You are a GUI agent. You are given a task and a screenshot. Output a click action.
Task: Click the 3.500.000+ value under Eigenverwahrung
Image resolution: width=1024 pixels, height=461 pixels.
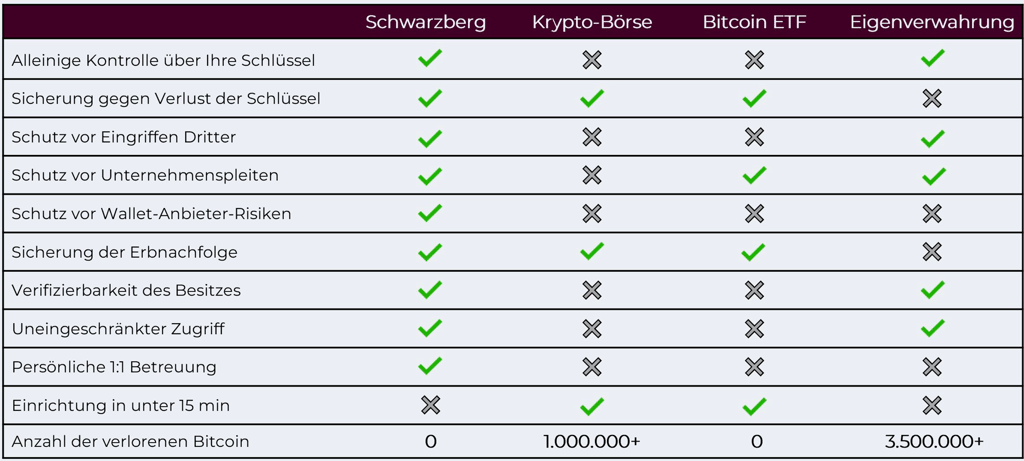click(934, 442)
